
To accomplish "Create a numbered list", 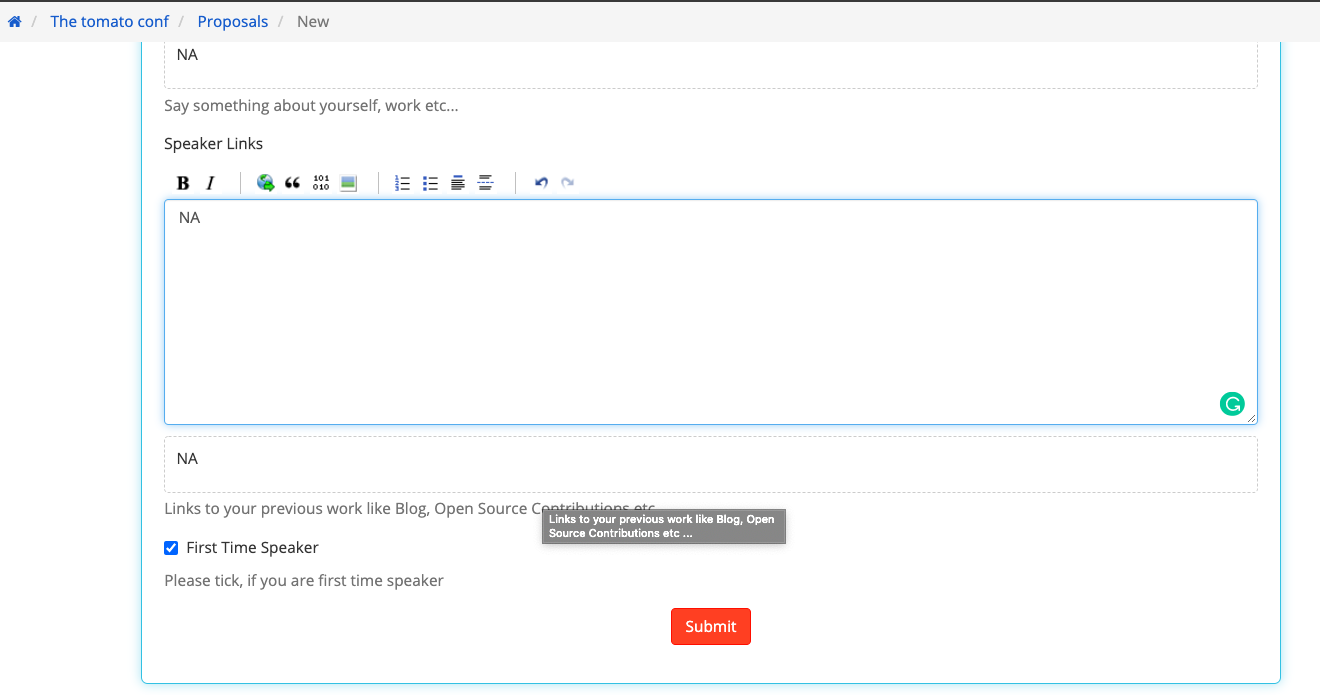I will [403, 183].
